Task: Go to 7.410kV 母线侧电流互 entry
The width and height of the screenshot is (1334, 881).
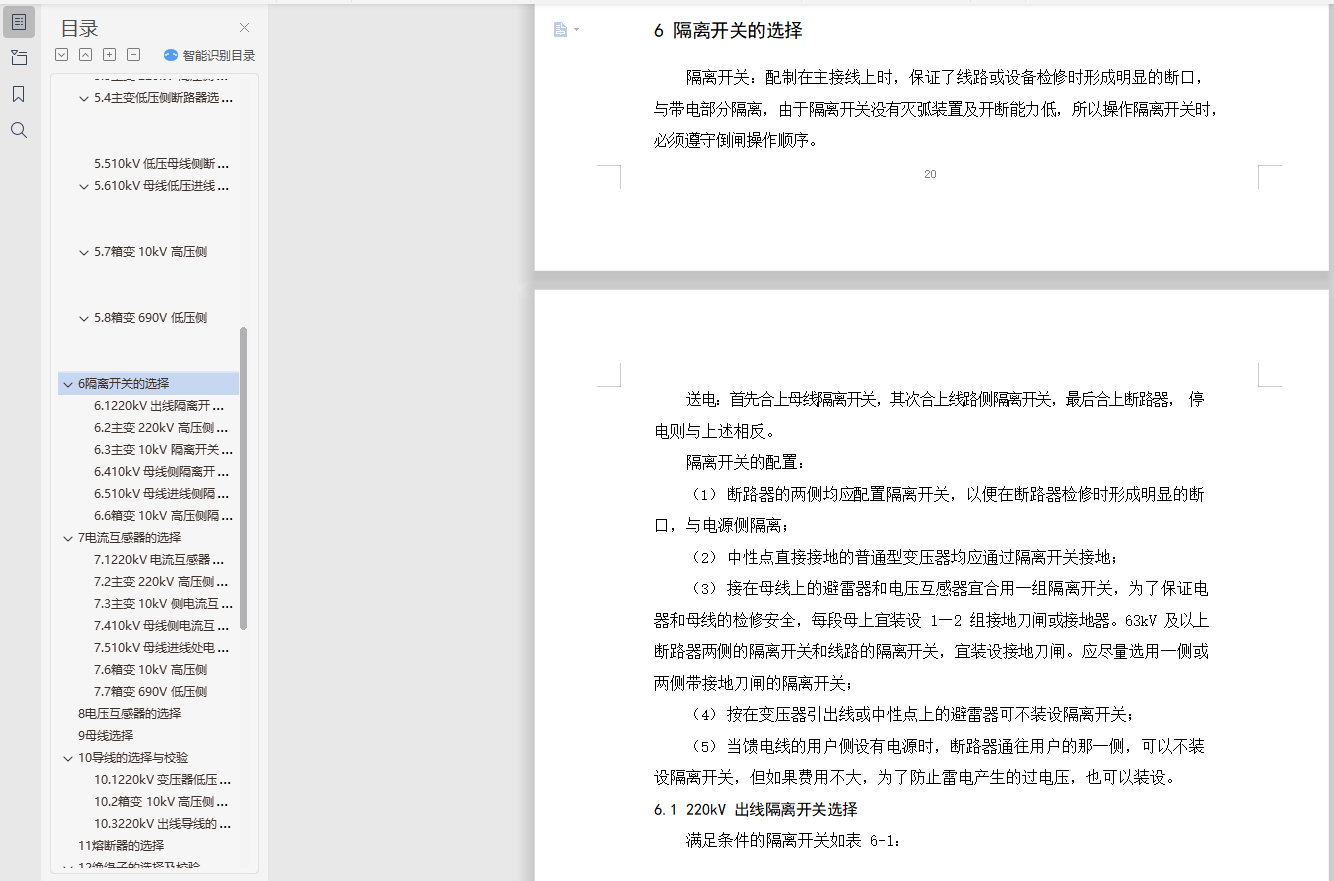Action: [162, 626]
